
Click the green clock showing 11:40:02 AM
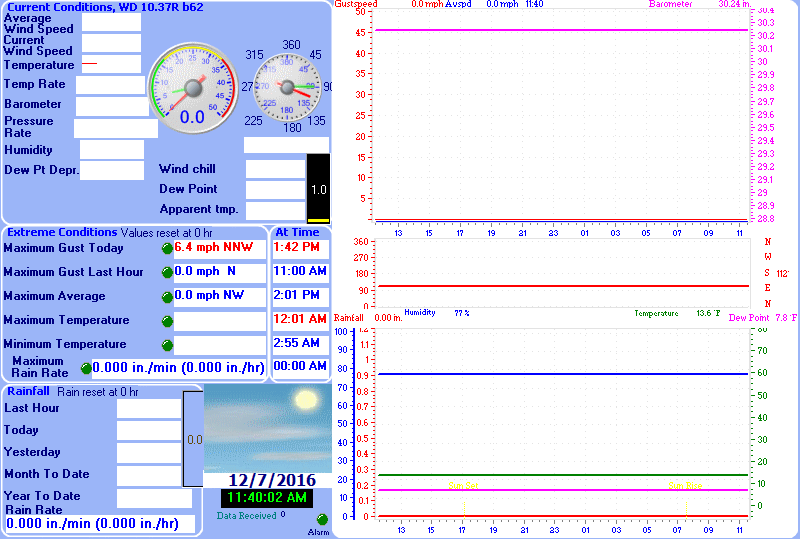point(267,498)
